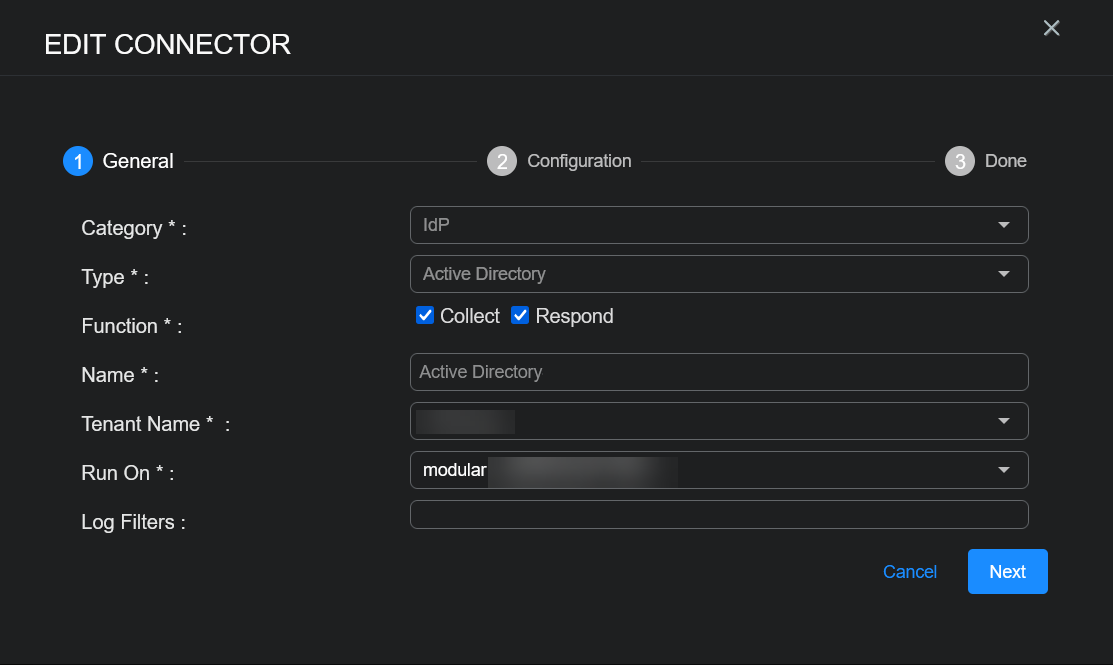Open the Type combo box showing Active Directory
The width and height of the screenshot is (1113, 665).
[x=700, y=274]
